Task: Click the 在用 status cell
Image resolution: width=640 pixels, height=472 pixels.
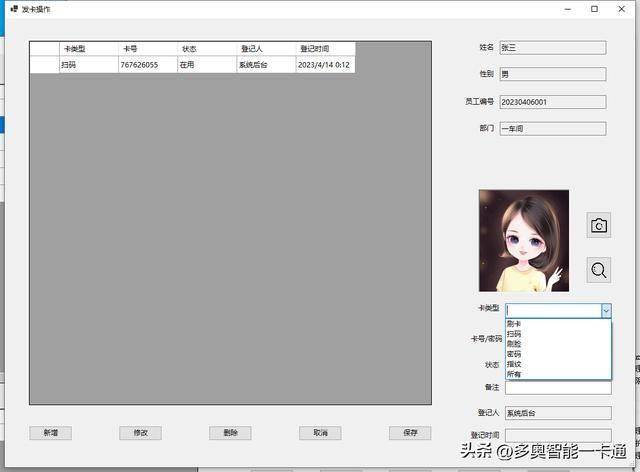Action: (207, 65)
